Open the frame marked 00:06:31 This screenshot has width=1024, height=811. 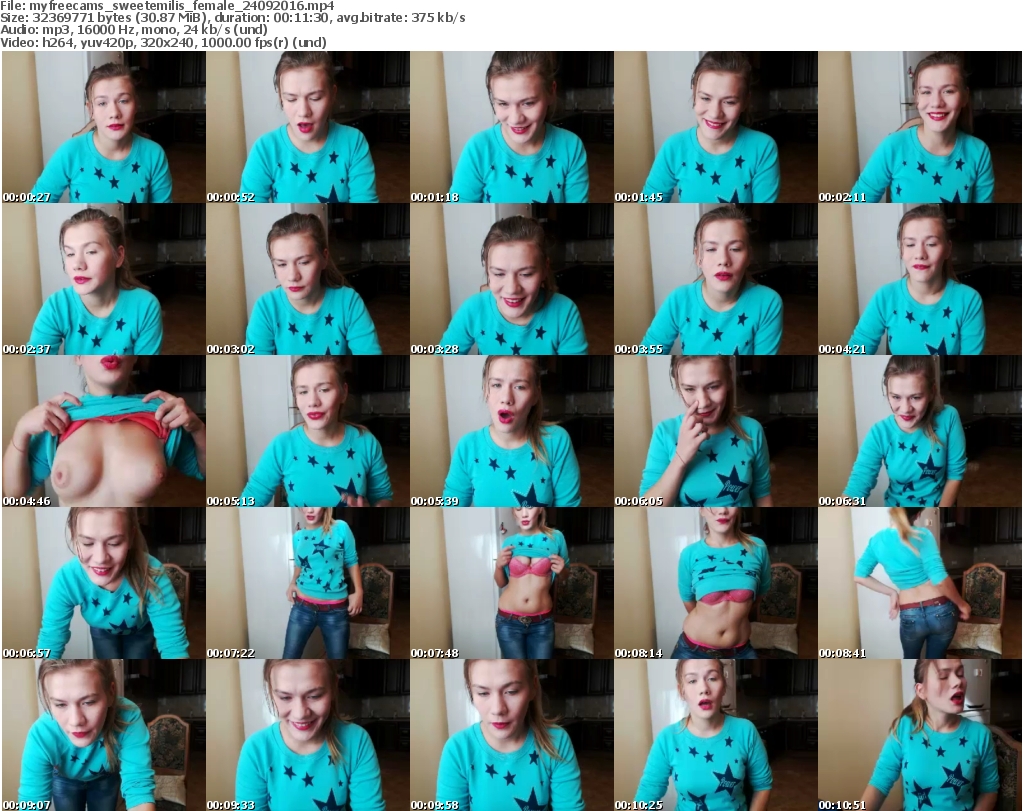pyautogui.click(x=920, y=432)
